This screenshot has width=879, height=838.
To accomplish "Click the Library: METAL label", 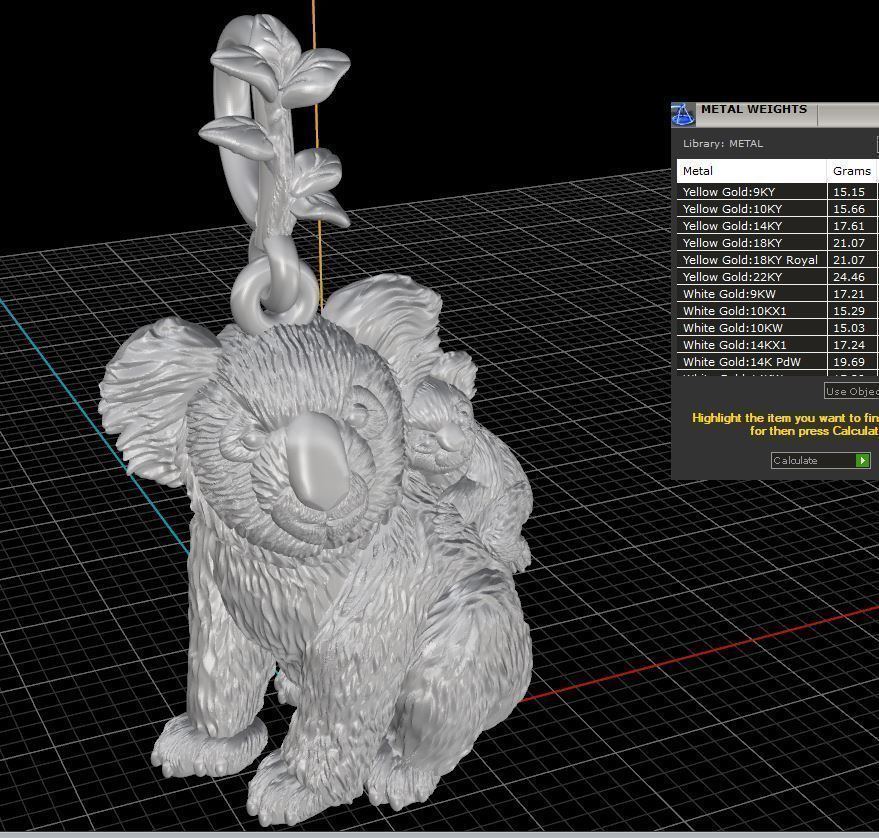I will (723, 143).
